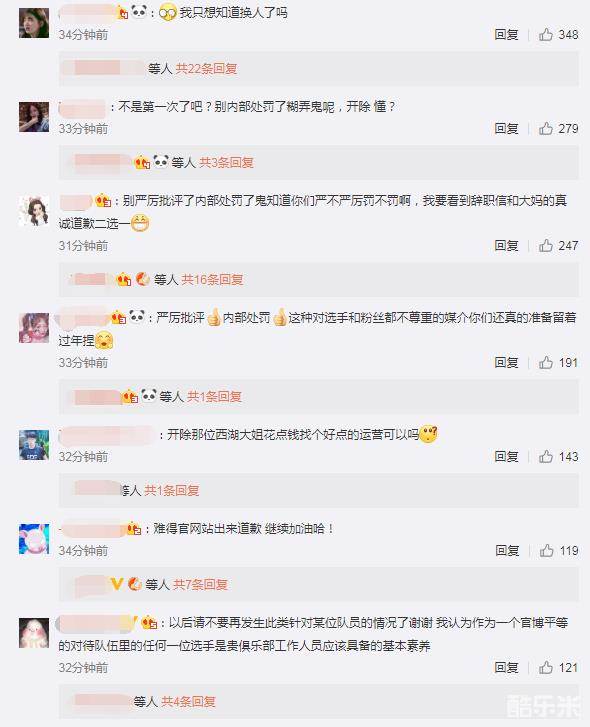Screen dimensions: 590x727
Task: Reply to the 我只想知道换人了吗 comment
Action: point(506,34)
